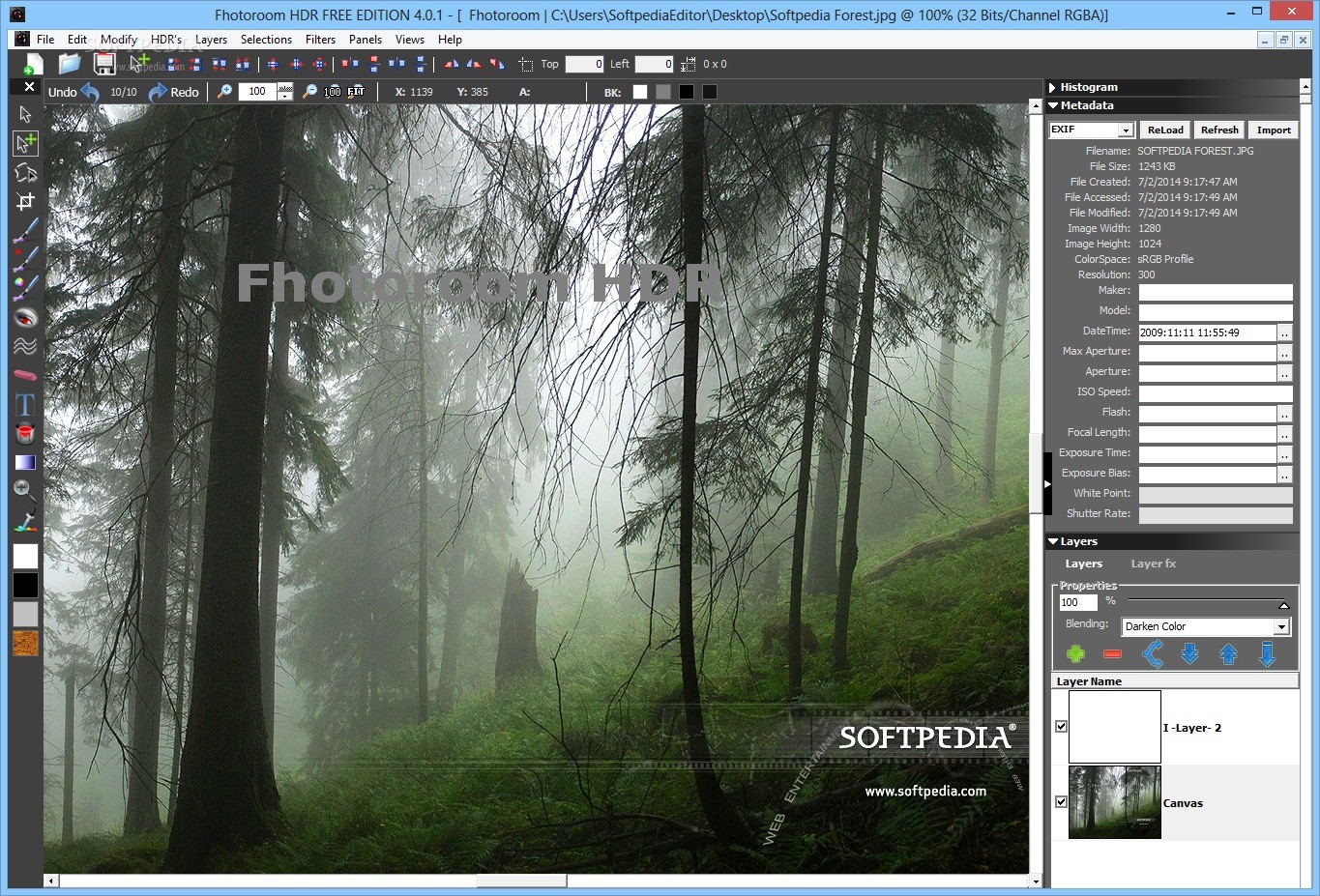This screenshot has width=1320, height=896.
Task: Toggle visibility of I -Layer- 2
Action: (1061, 726)
